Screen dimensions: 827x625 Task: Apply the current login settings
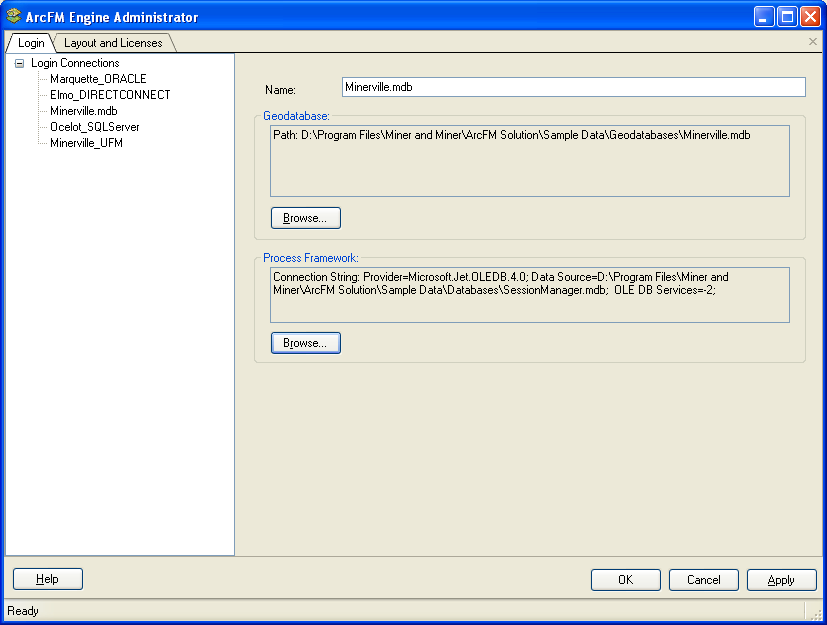coord(781,580)
